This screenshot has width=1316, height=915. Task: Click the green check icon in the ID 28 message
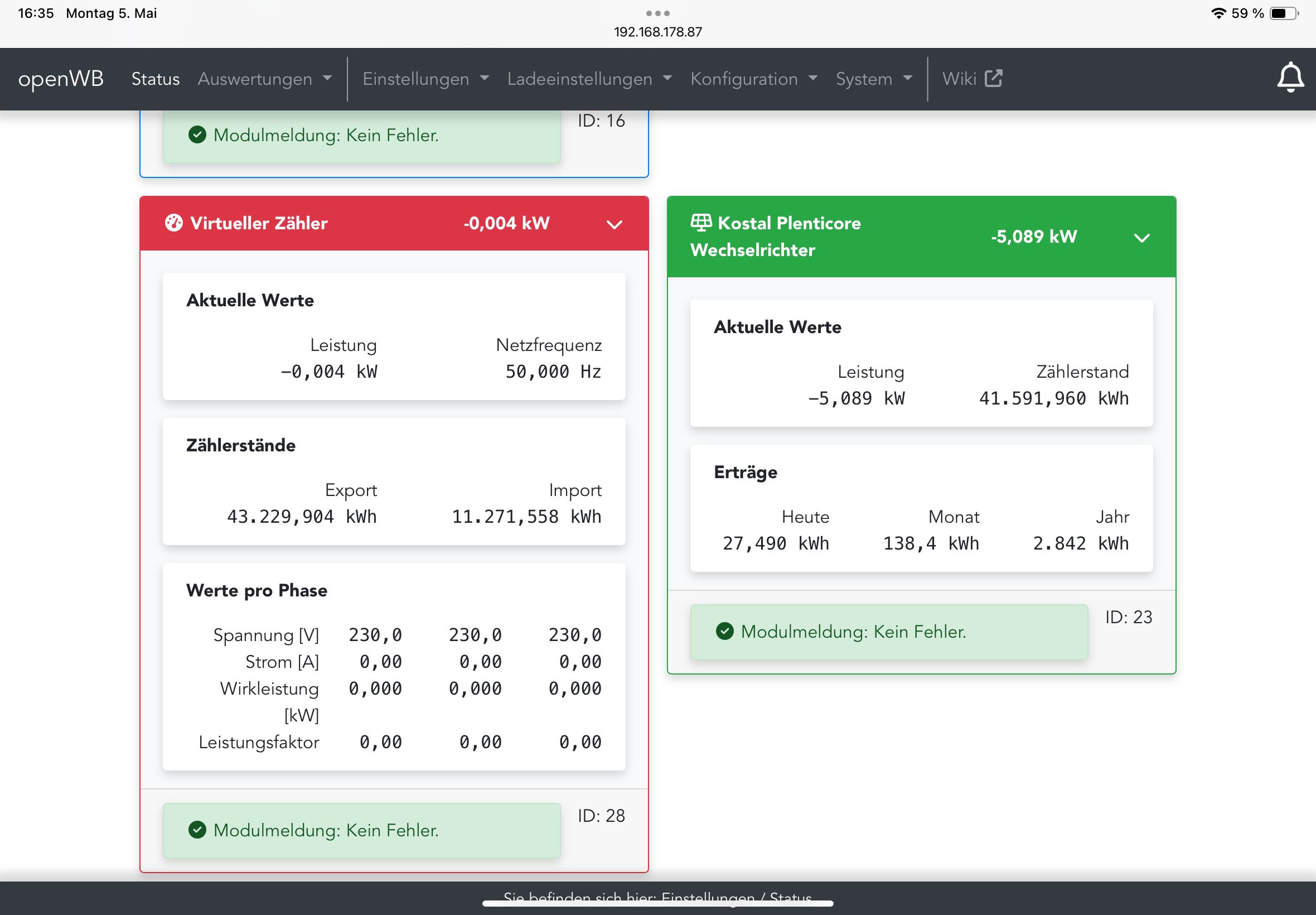(197, 830)
